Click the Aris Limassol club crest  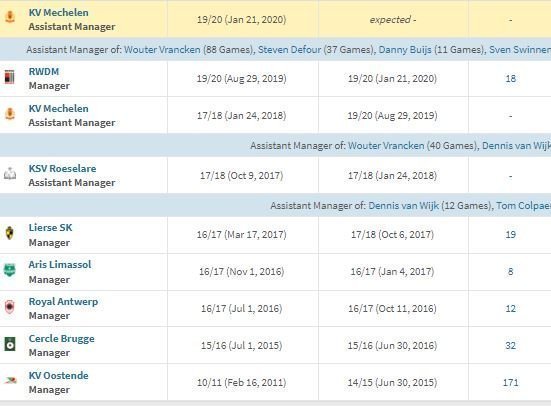point(10,270)
